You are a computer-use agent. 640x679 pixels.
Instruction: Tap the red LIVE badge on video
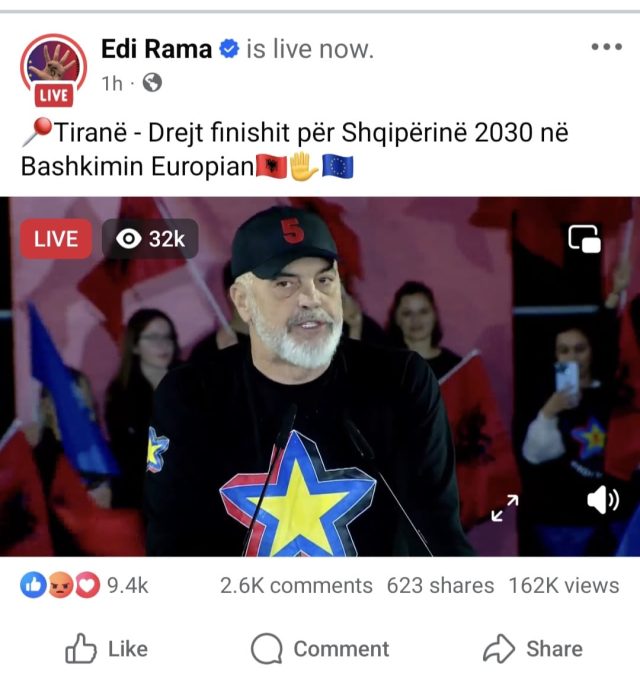[x=56, y=239]
